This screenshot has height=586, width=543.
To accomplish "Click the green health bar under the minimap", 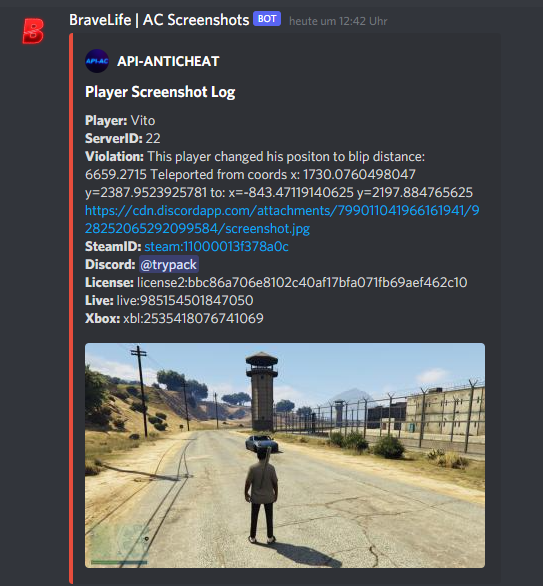I will point(119,562).
